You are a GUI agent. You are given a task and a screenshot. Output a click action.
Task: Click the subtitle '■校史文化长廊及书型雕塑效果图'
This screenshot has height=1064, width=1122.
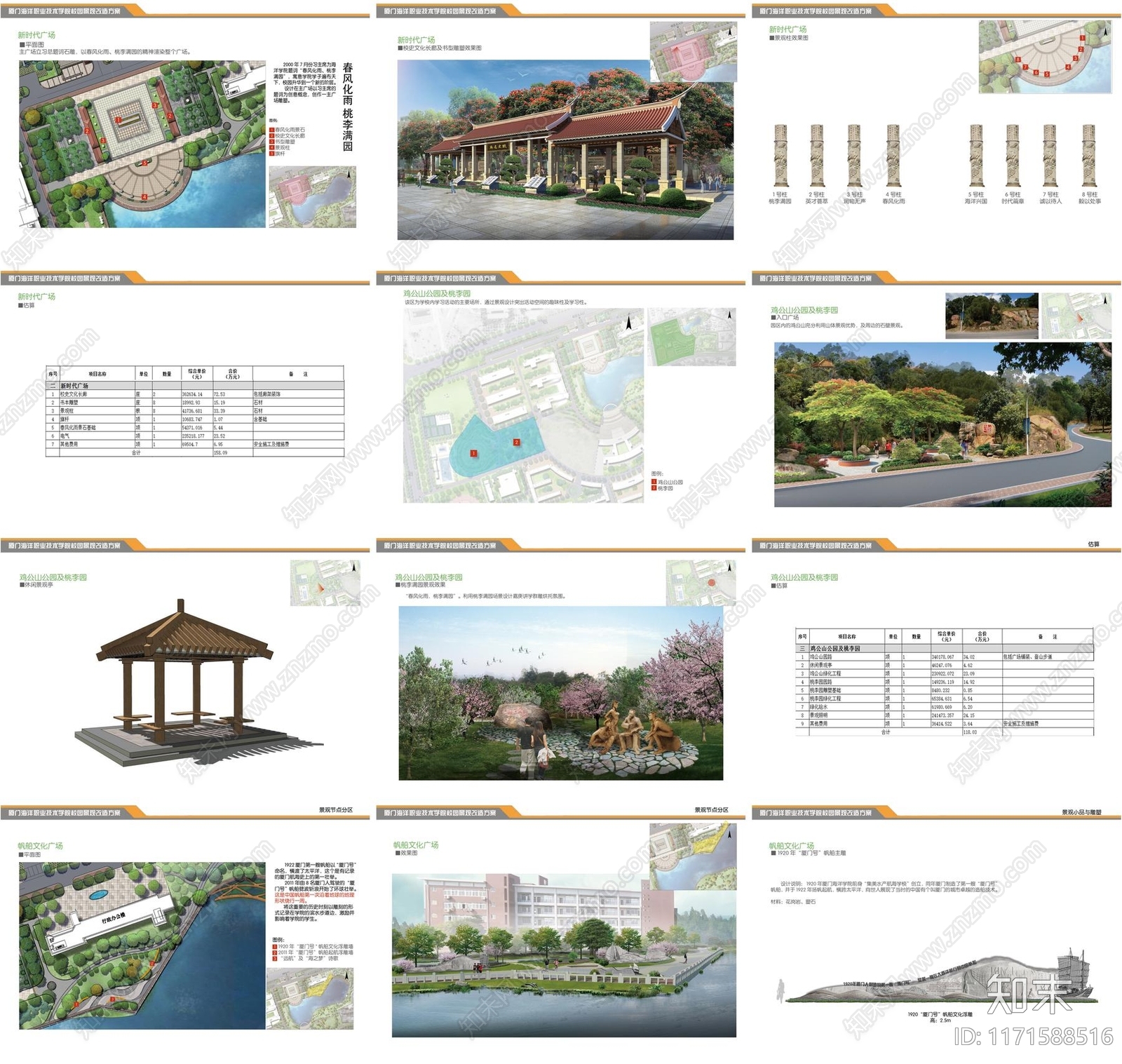(440, 48)
